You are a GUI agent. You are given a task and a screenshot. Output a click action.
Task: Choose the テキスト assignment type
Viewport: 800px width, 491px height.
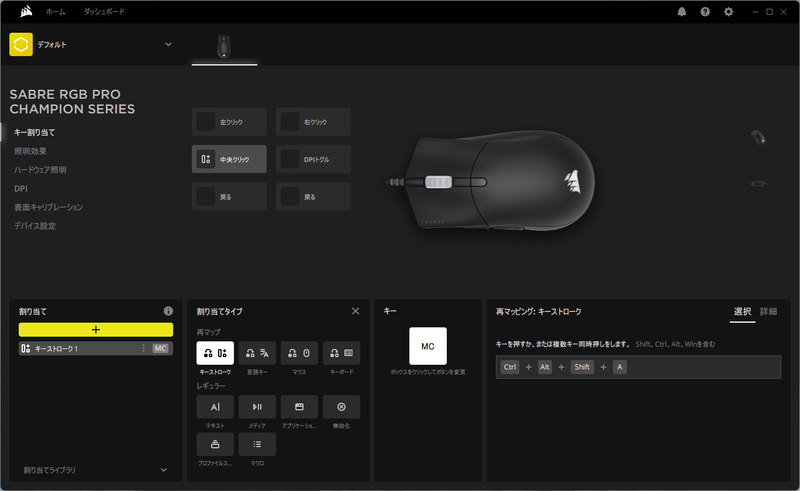tap(215, 407)
